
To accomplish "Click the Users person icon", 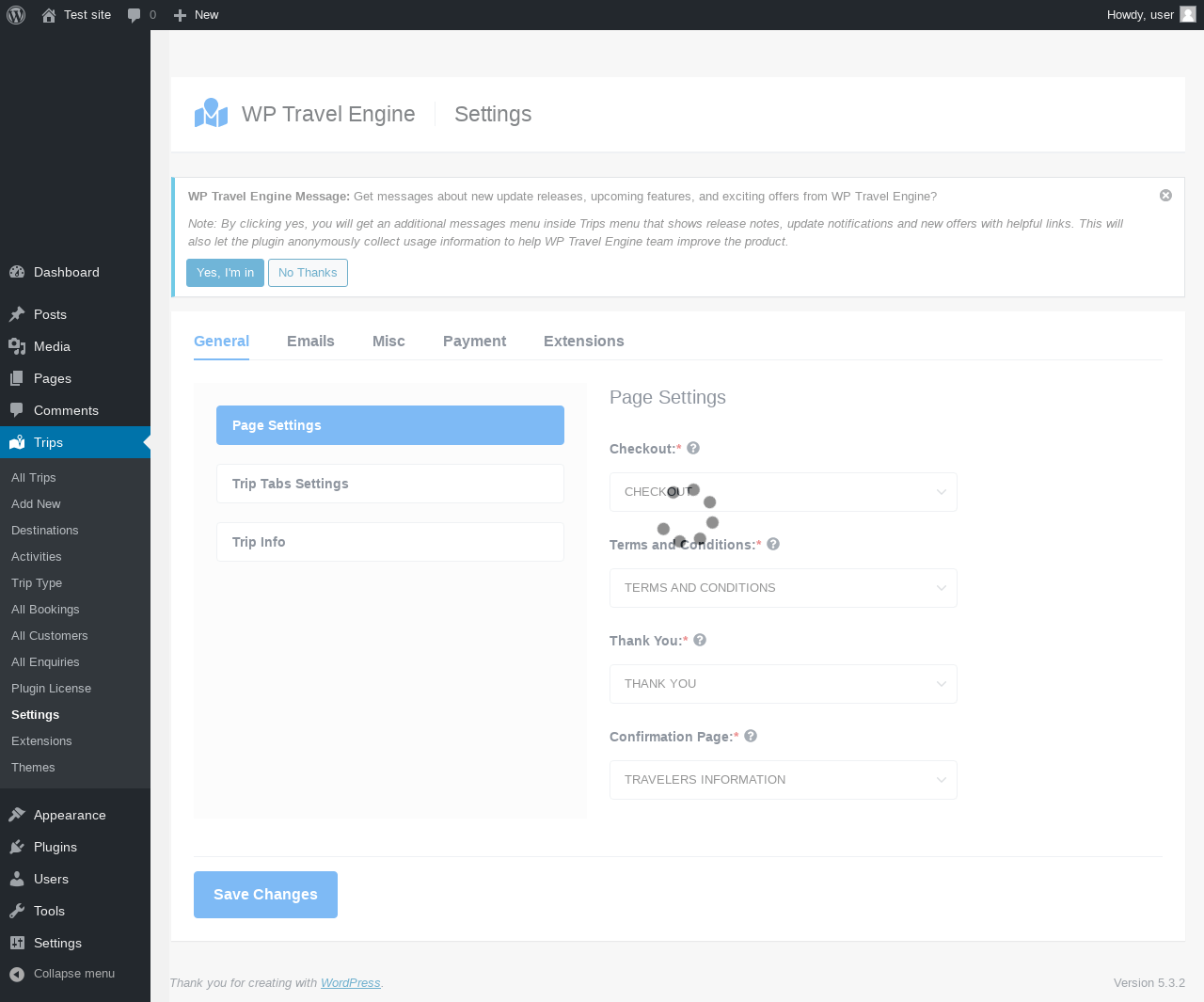I will (x=17, y=879).
